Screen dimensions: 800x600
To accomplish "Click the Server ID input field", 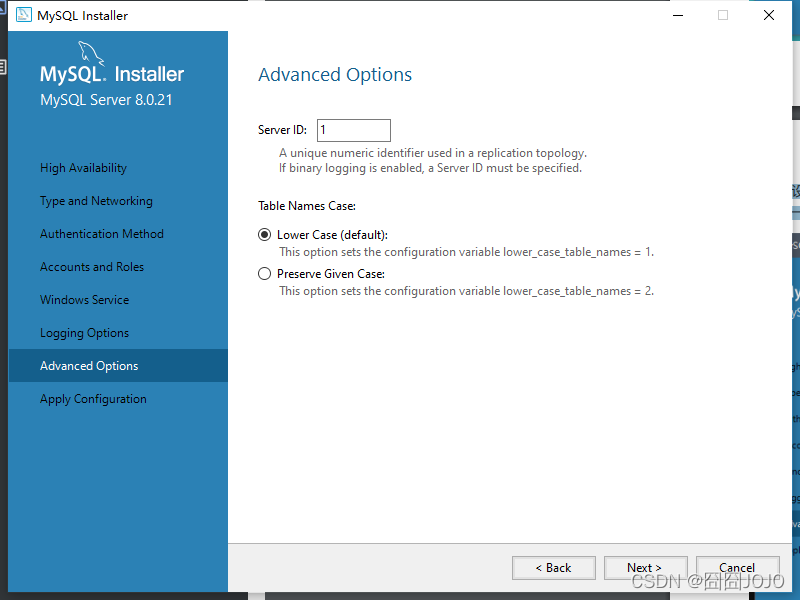I will 354,130.
